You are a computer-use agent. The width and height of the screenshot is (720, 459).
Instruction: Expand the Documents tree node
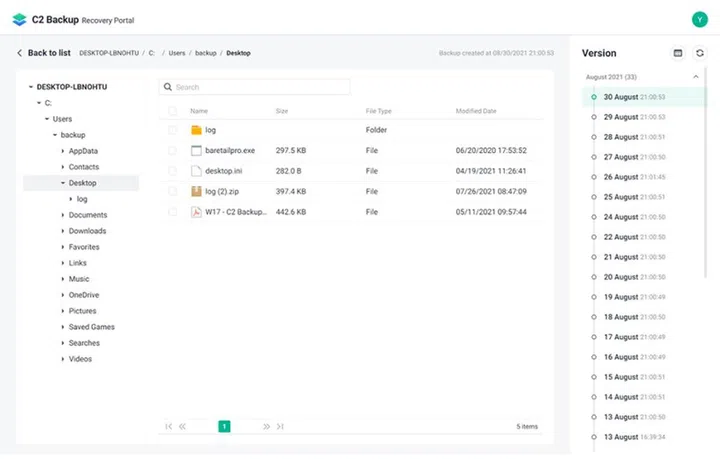point(63,215)
